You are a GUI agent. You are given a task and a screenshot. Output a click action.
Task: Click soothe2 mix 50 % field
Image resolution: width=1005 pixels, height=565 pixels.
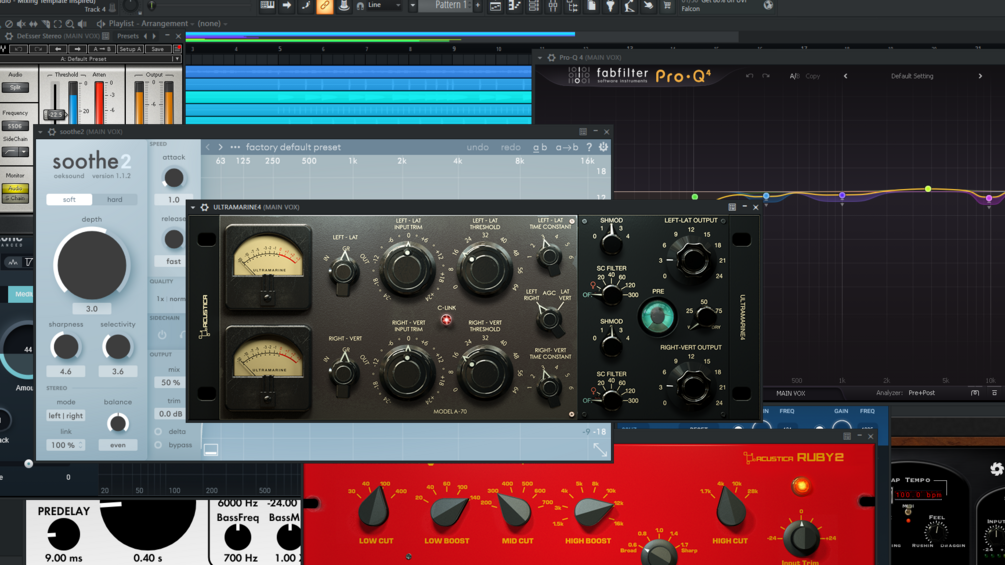tap(170, 382)
